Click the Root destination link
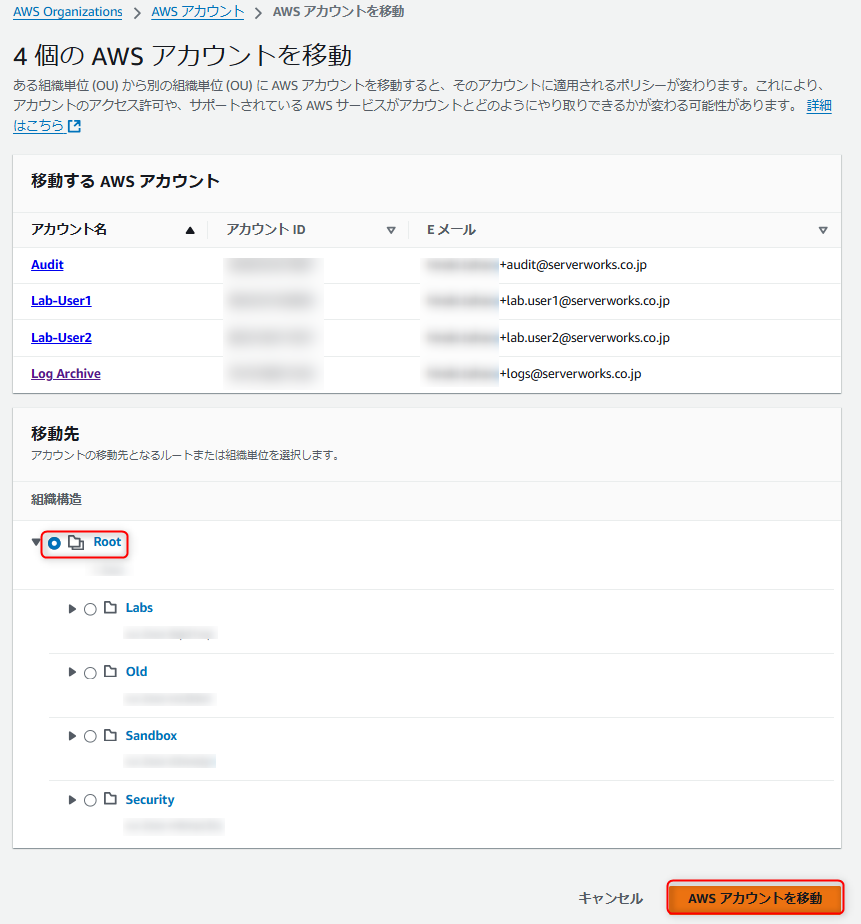Viewport: 861px width, 924px height. (107, 542)
